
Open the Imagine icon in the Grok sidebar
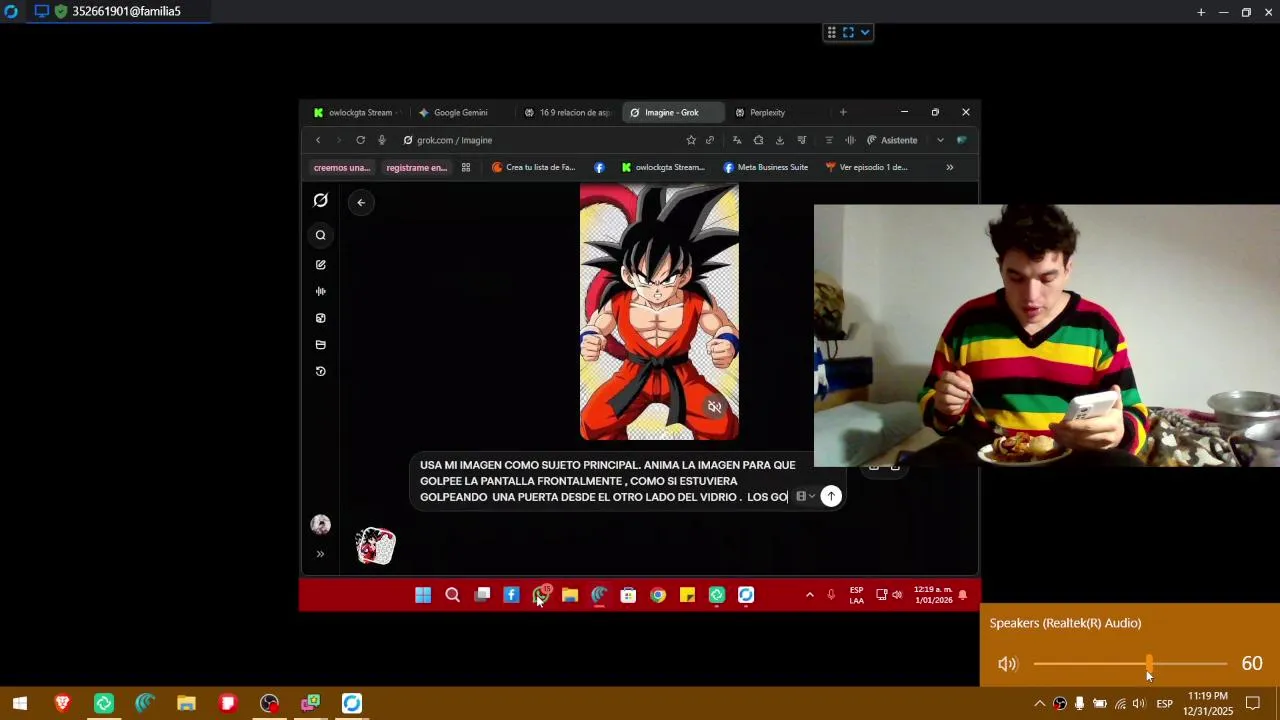point(321,318)
